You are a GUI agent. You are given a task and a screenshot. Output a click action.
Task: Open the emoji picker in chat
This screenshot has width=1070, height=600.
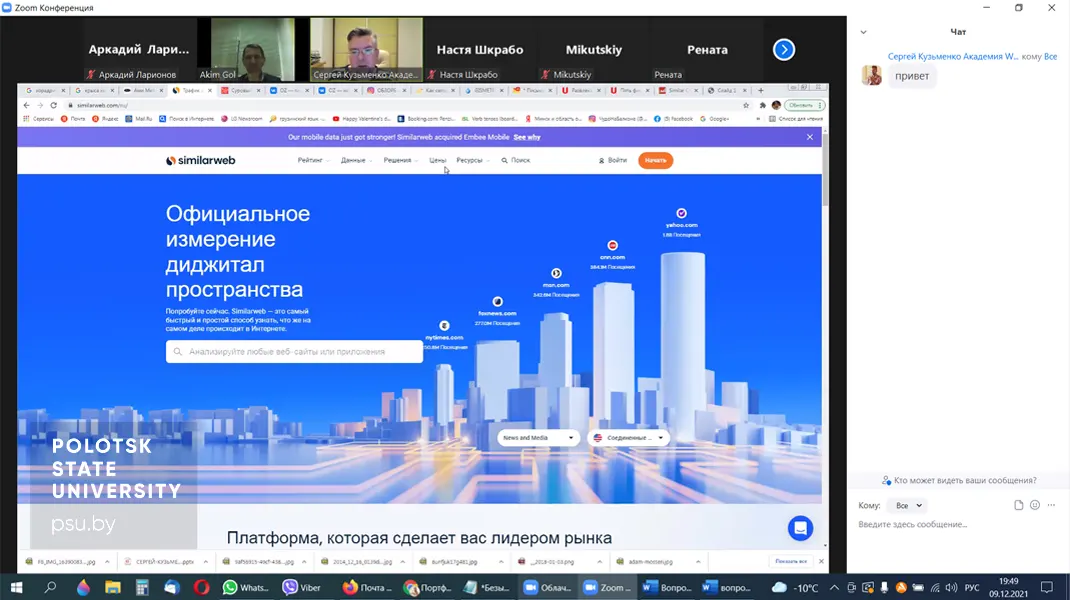click(1035, 505)
